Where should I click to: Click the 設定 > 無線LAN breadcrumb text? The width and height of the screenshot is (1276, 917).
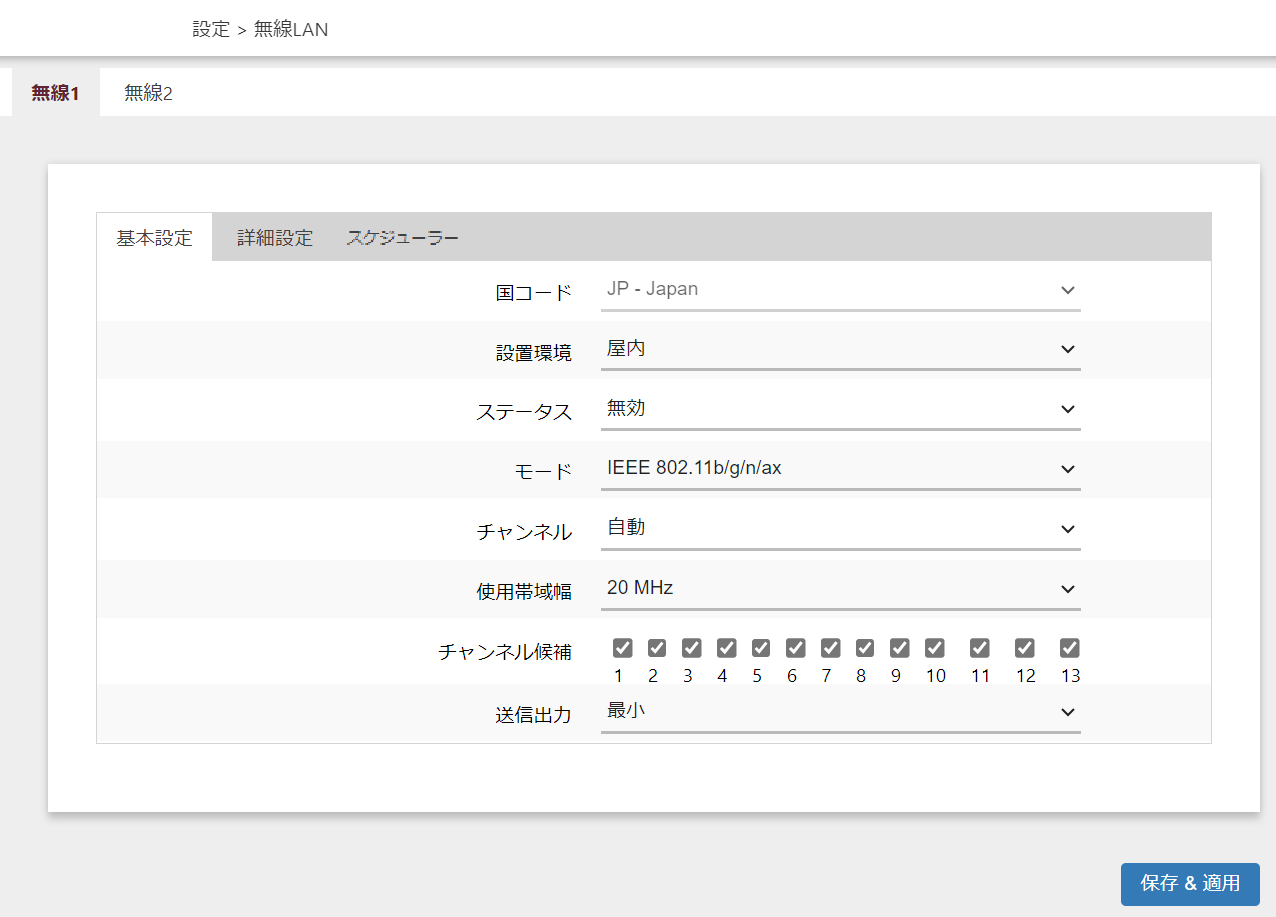pyautogui.click(x=260, y=30)
